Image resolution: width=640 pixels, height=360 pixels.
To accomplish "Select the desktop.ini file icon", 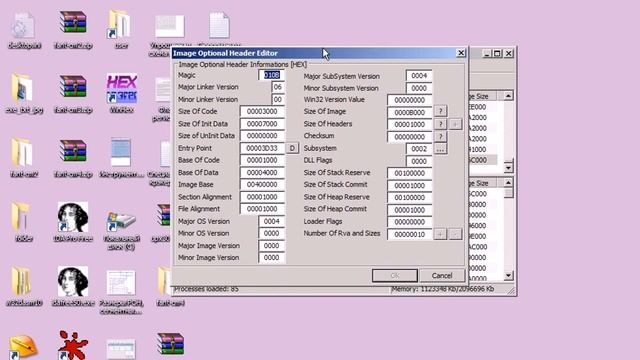I will [24, 29].
